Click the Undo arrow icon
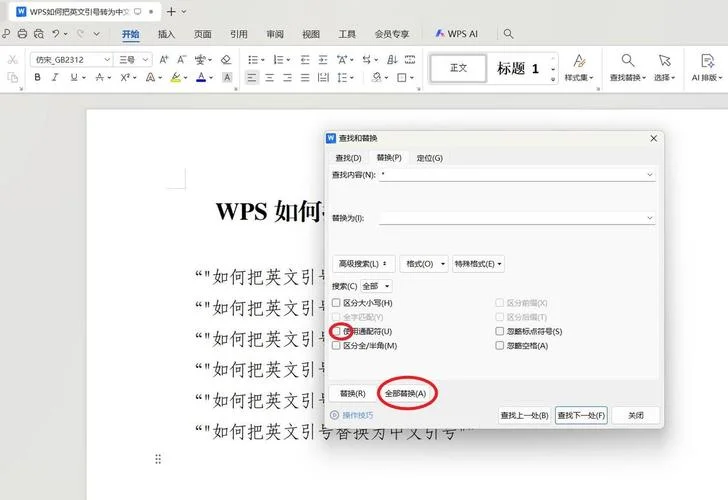The width and height of the screenshot is (728, 500). click(56, 33)
